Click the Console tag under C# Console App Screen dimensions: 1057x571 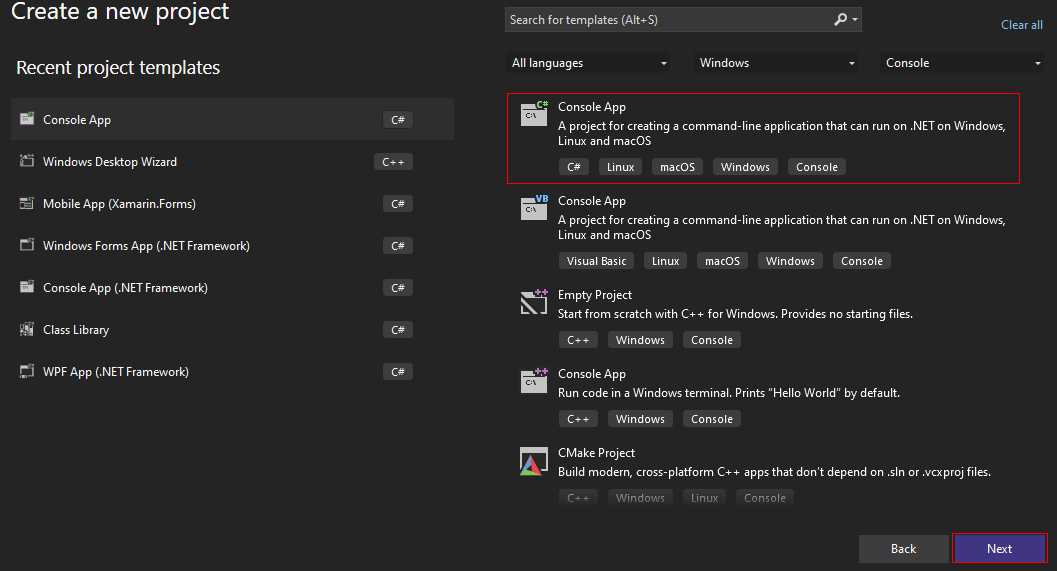[817, 167]
